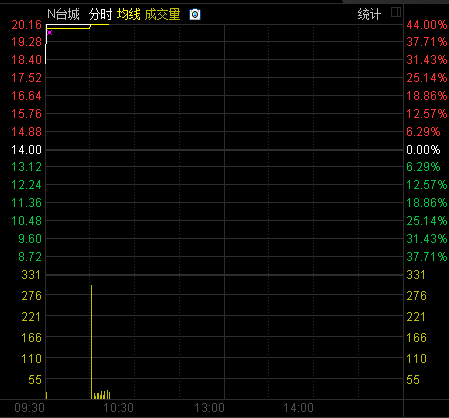Toggle the 成交量 volume indicator
The height and width of the screenshot is (418, 449).
pos(163,14)
